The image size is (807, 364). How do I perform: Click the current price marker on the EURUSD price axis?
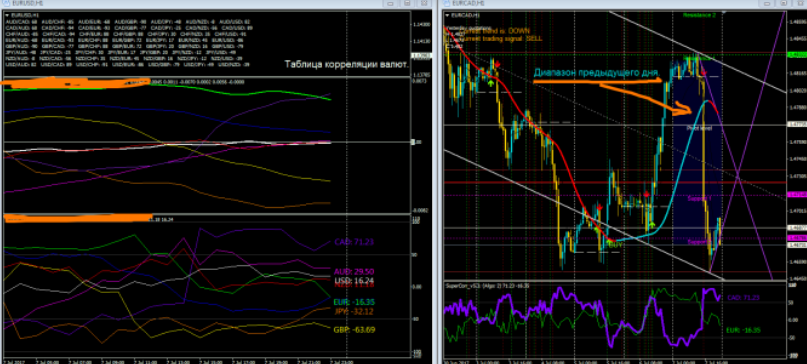[421, 56]
